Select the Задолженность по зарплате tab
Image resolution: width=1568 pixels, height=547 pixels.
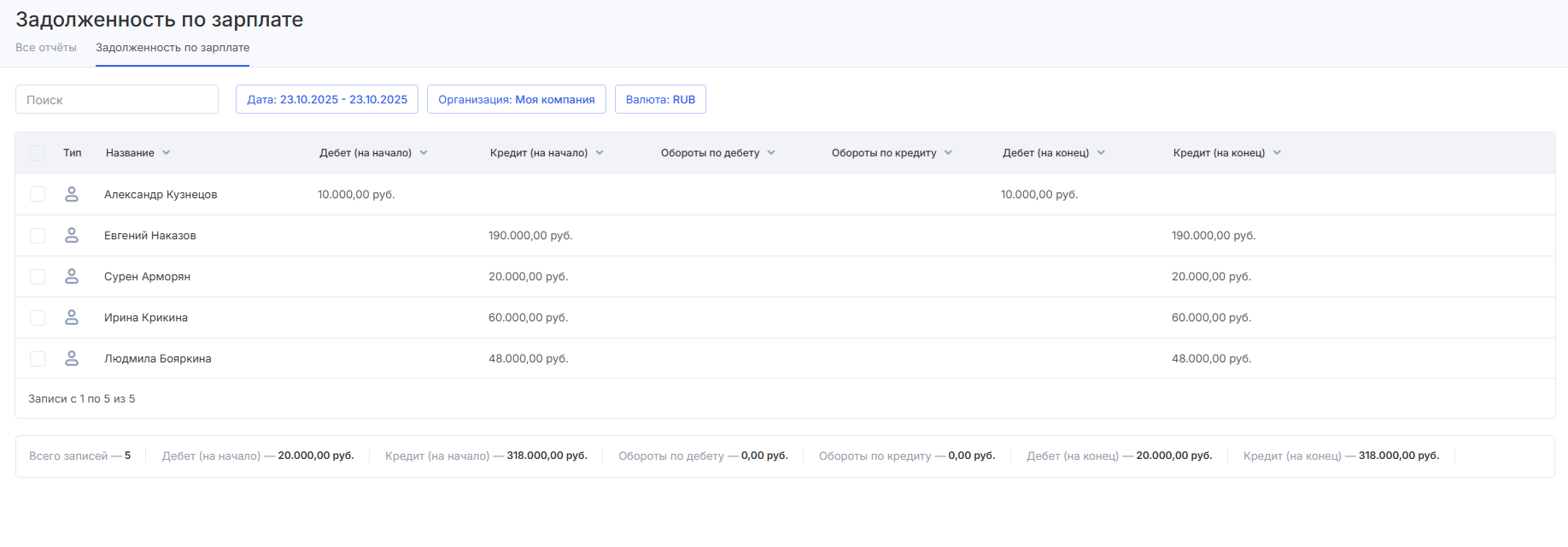[173, 48]
